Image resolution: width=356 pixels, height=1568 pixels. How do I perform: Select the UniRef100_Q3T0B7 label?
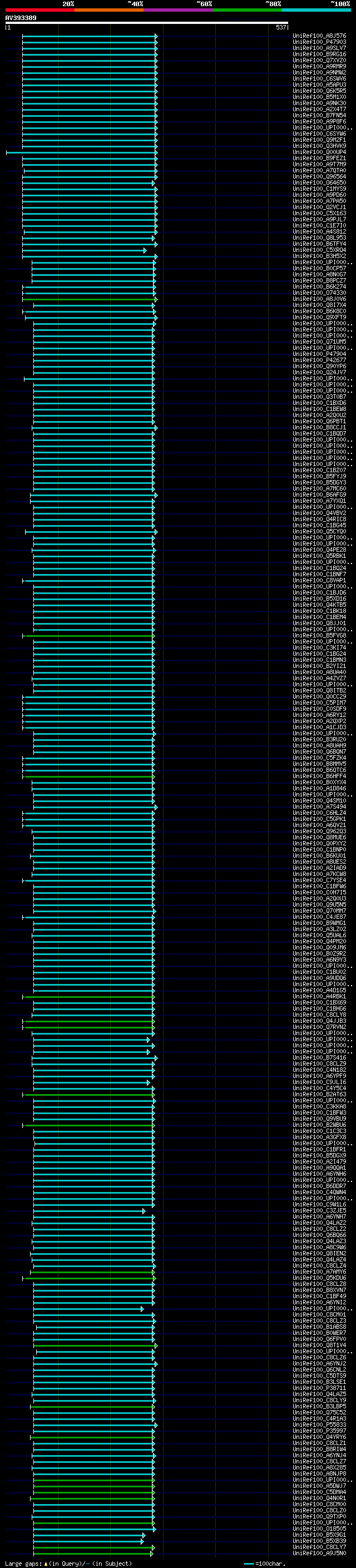(319, 397)
